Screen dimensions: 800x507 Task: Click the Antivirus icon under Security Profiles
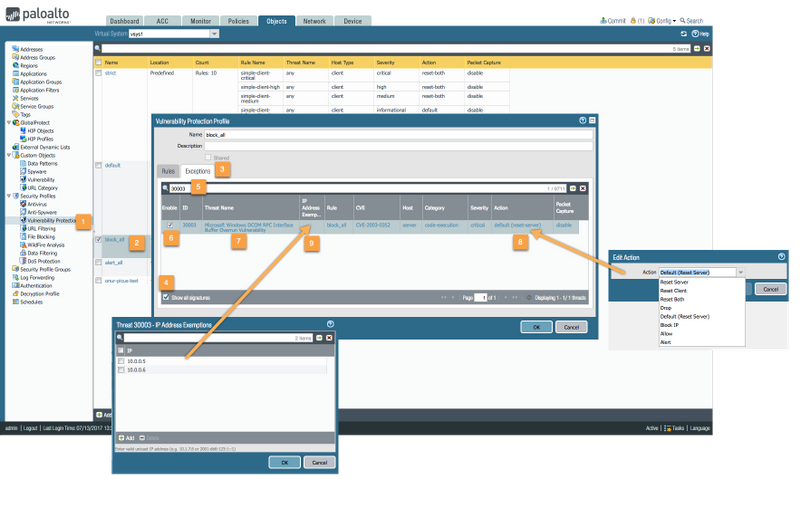23,204
